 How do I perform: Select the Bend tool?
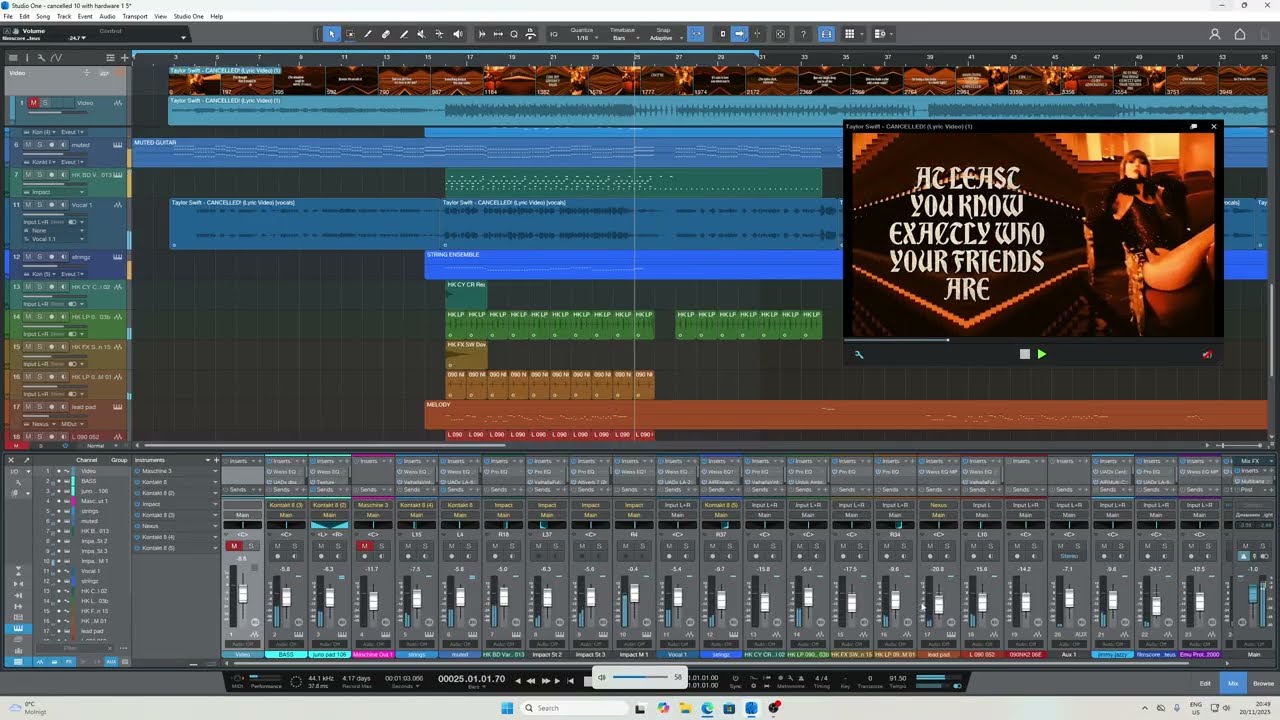click(x=440, y=34)
